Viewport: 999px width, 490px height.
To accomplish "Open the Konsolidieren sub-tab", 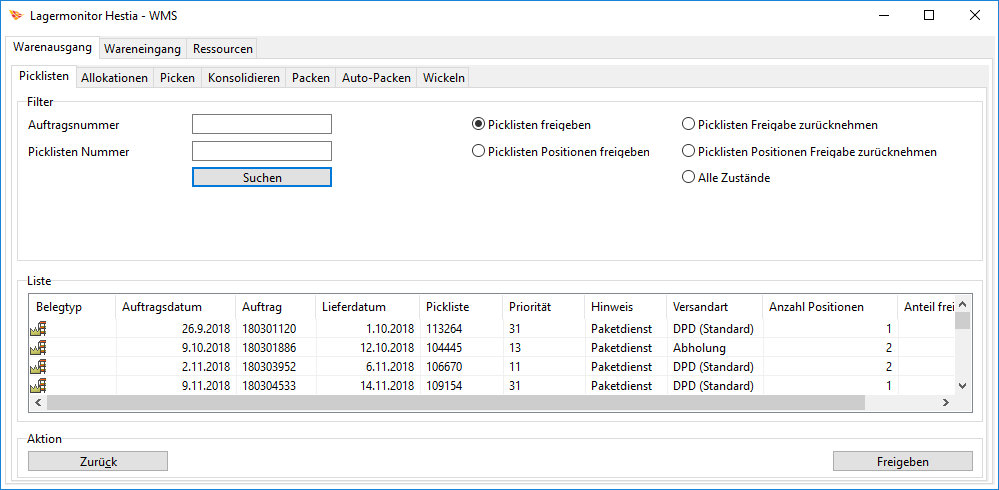I will pyautogui.click(x=244, y=78).
